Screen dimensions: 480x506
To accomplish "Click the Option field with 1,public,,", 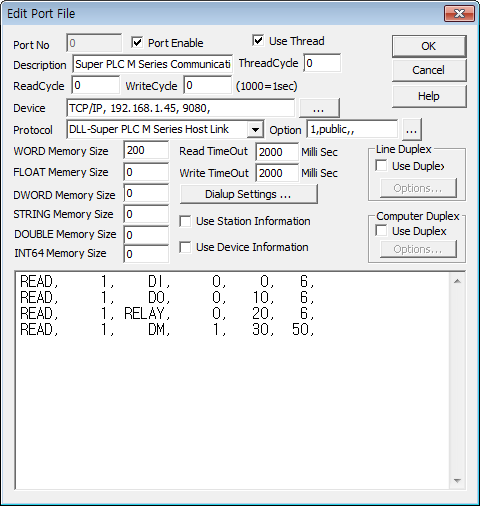I will [352, 129].
